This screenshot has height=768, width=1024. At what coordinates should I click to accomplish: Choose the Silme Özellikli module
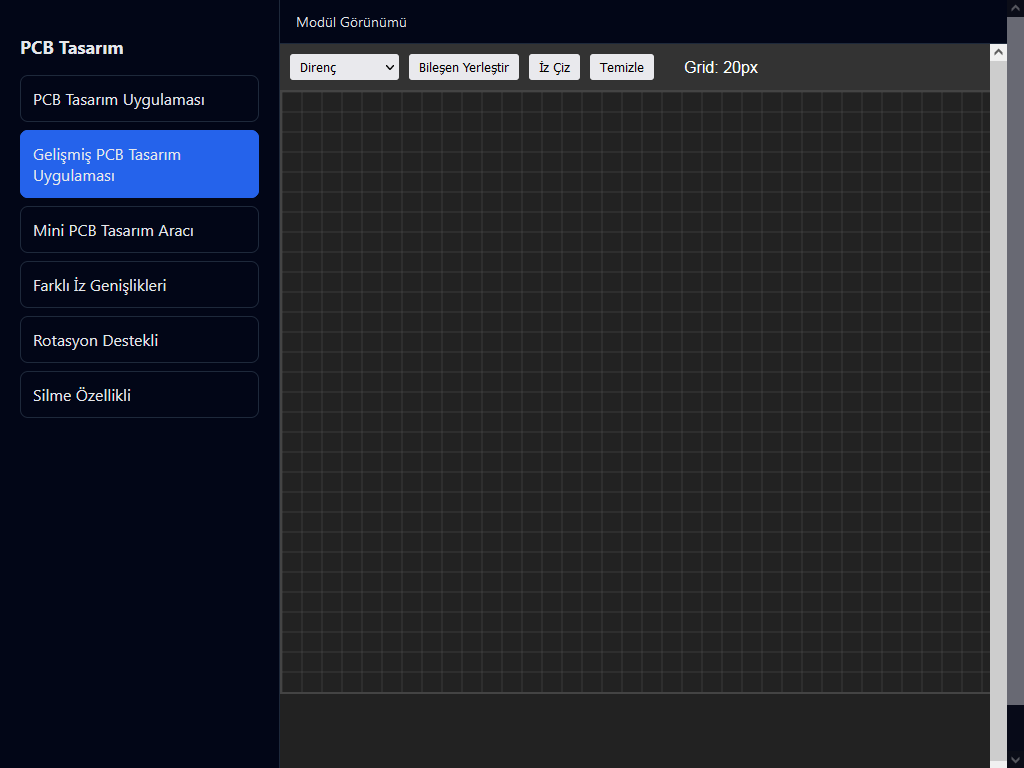coord(140,394)
